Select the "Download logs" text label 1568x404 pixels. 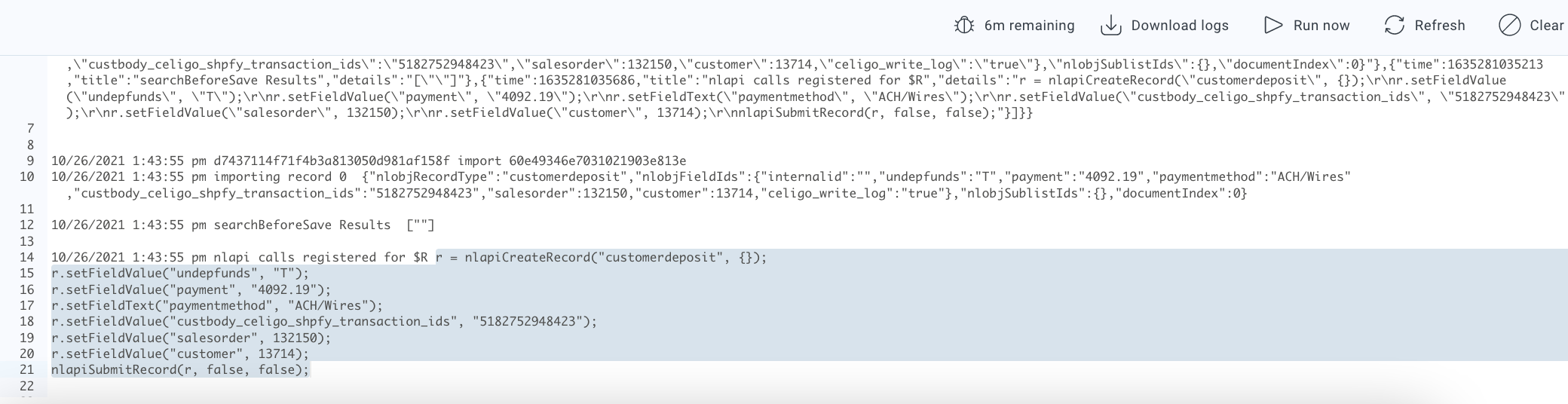pos(1180,26)
